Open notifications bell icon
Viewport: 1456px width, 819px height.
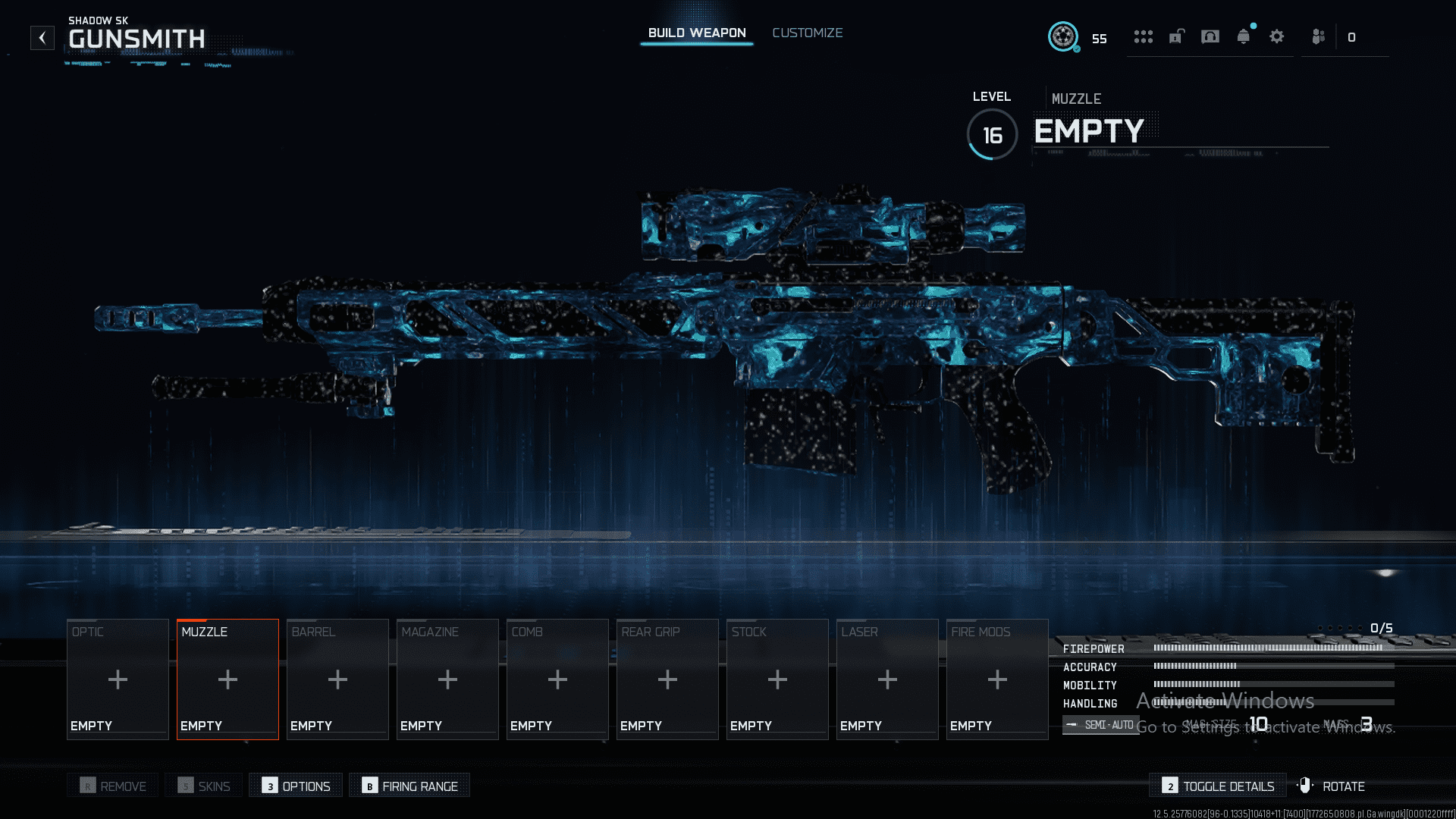[x=1244, y=37]
